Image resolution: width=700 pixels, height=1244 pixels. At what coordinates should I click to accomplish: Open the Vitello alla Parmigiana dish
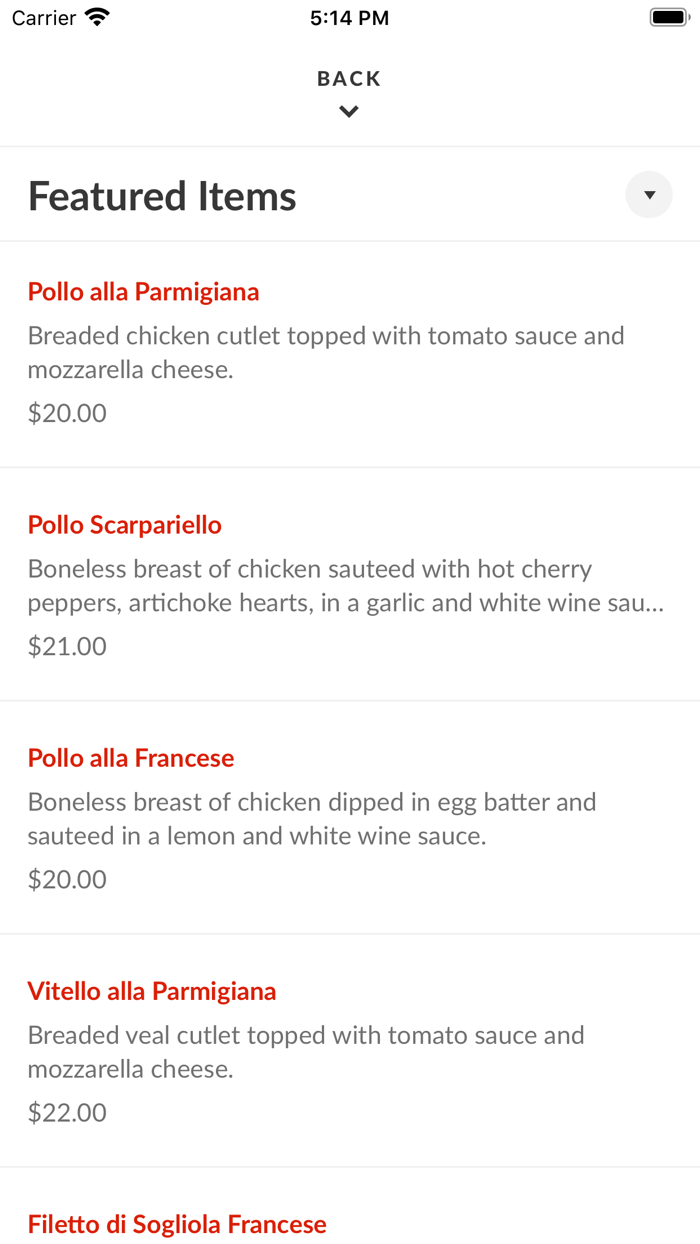click(152, 990)
